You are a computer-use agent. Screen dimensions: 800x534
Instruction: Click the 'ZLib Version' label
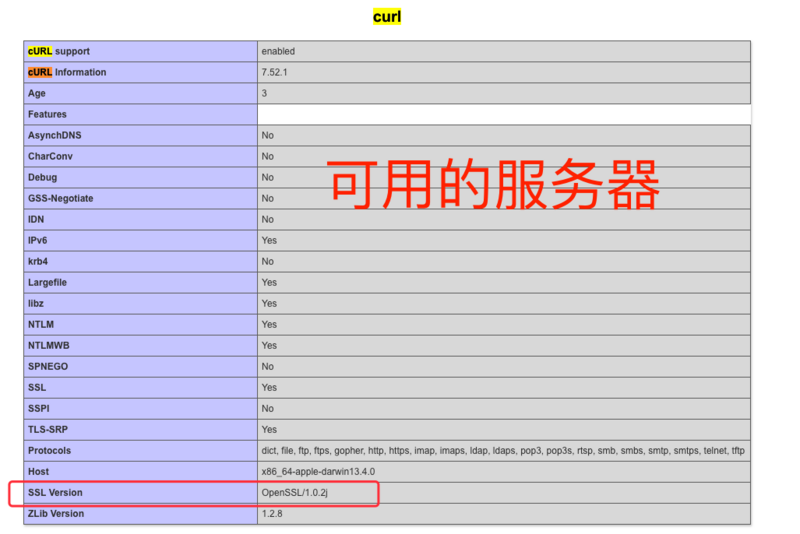pos(56,514)
